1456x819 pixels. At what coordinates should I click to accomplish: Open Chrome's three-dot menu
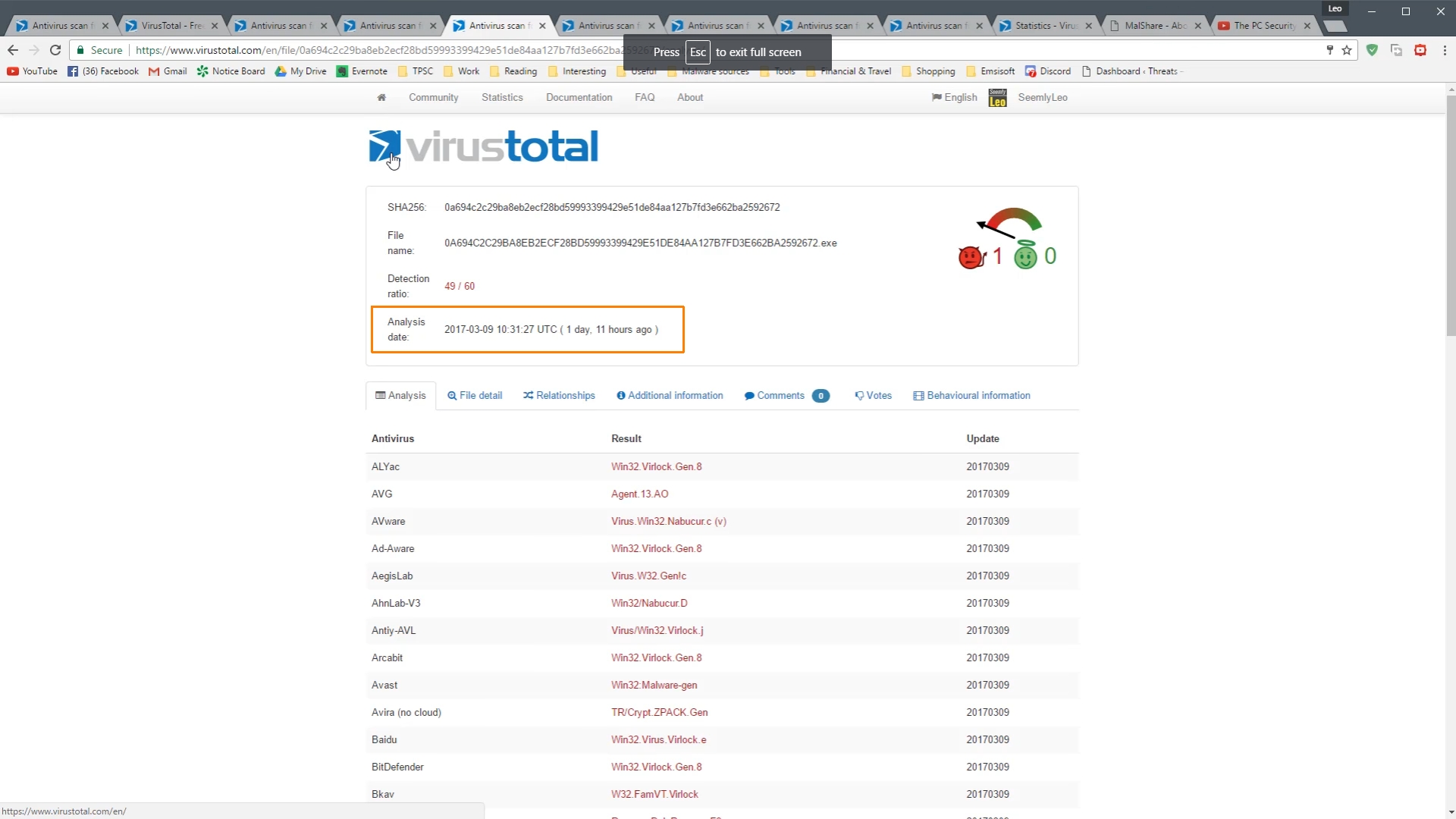1445,50
